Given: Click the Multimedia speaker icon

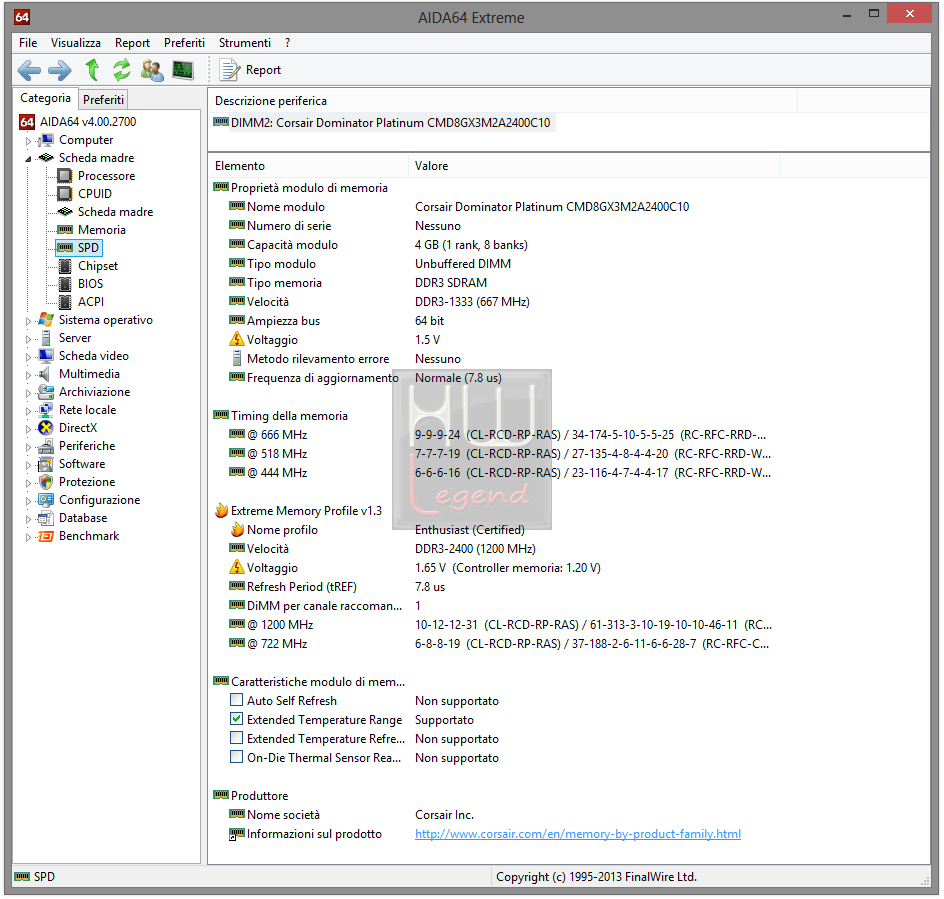Looking at the screenshot, I should coord(45,374).
